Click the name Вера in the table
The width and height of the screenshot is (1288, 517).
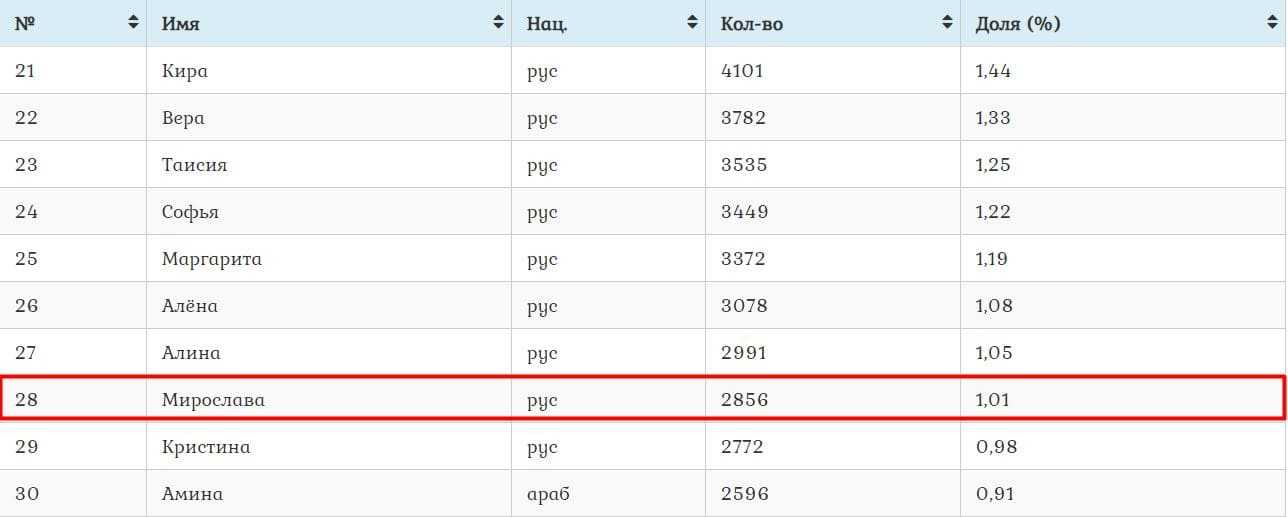click(183, 118)
